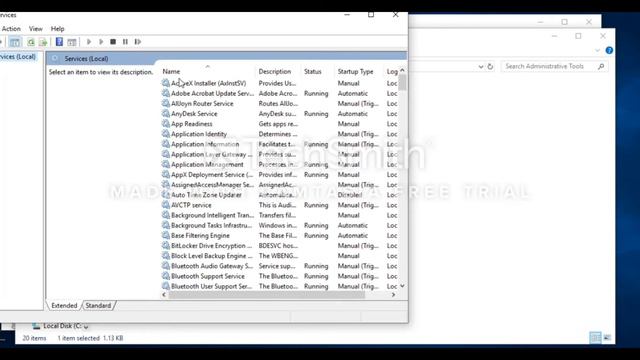Select the ActiveX Installer (AxInstSV) row
This screenshot has height=360, width=640.
pos(280,83)
